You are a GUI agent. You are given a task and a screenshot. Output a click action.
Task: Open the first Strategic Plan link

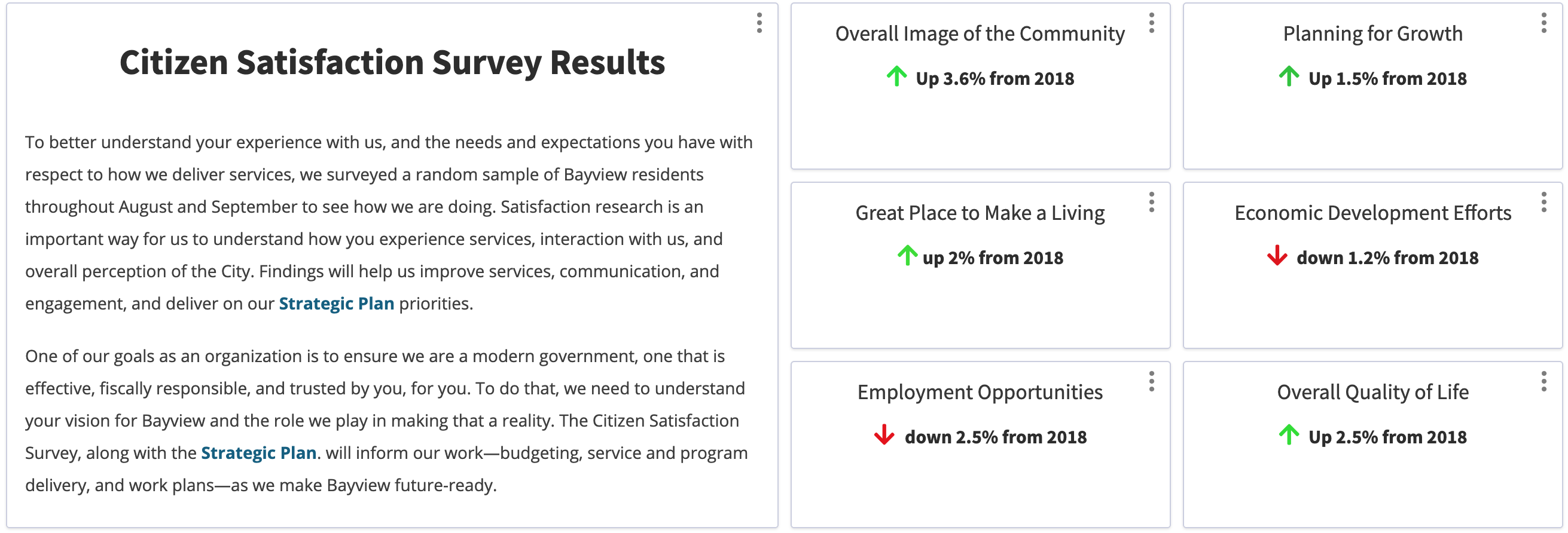336,303
